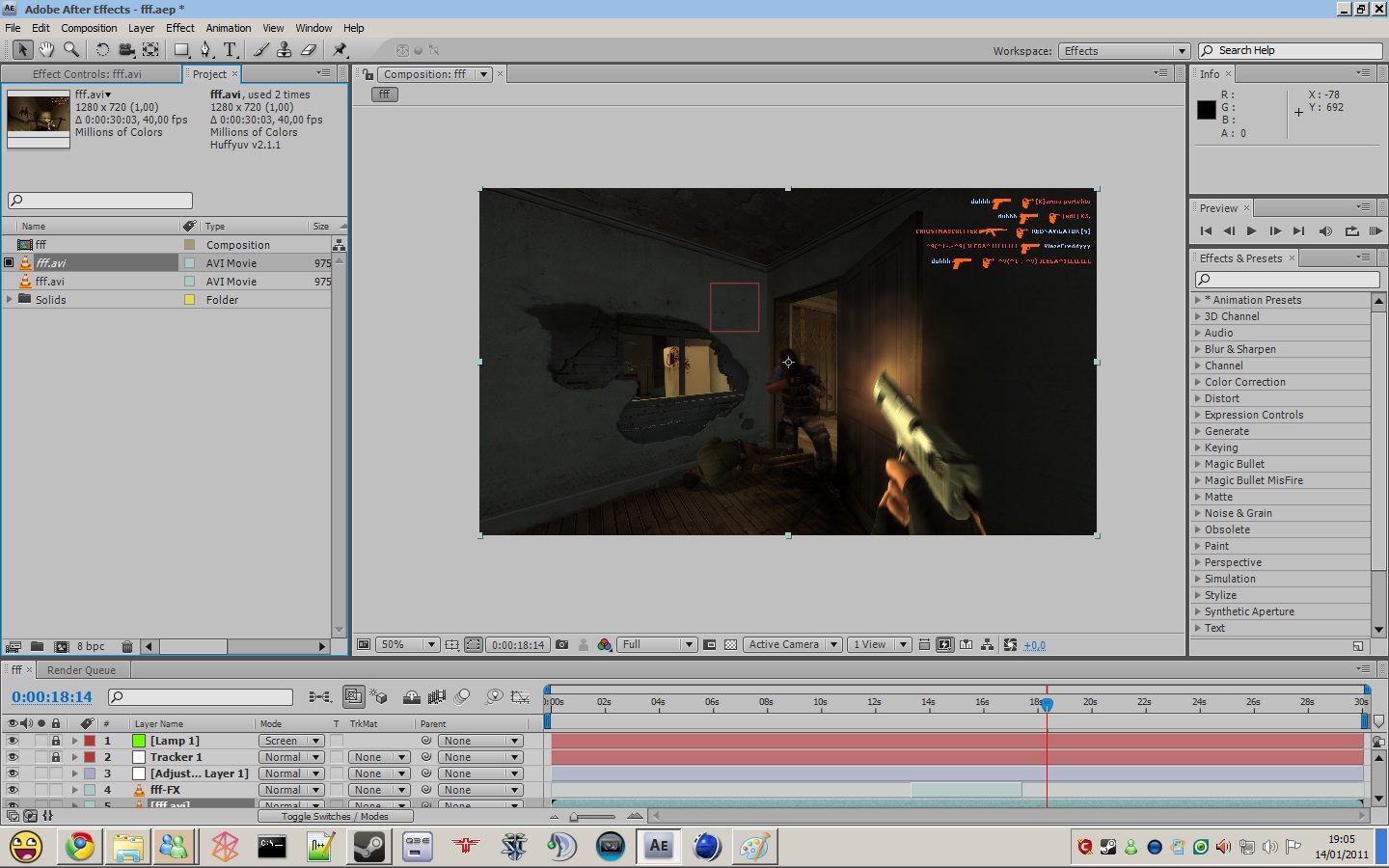Expand the Color Correction effects category

1198,382
